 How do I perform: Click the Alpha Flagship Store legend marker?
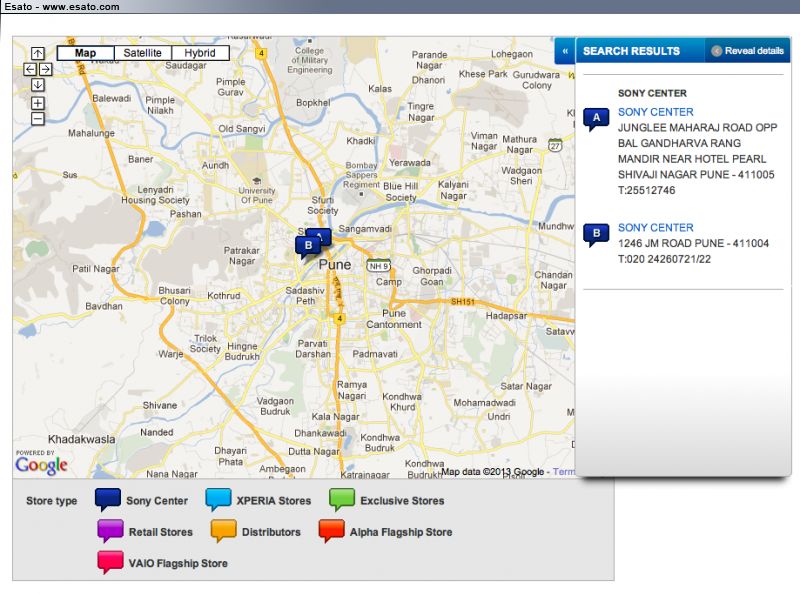coord(331,531)
